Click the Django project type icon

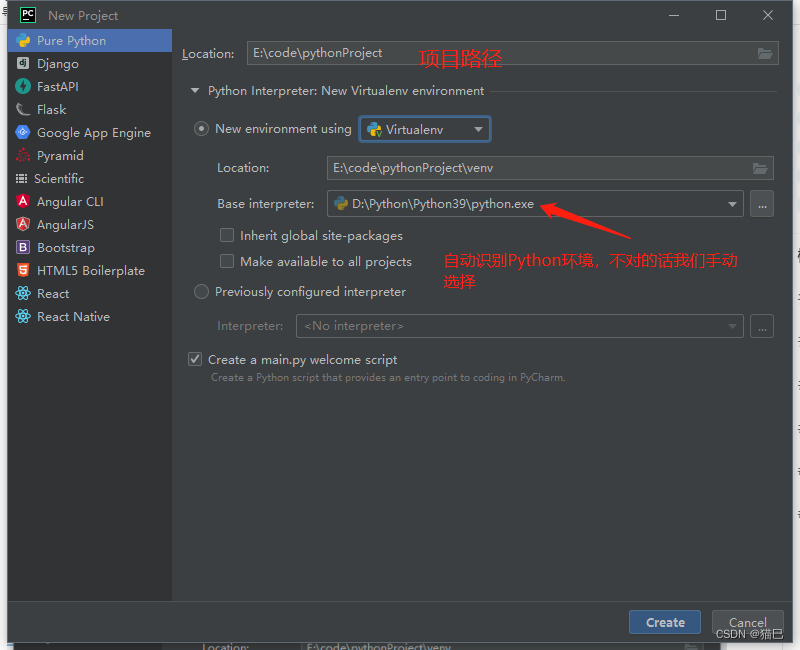pyautogui.click(x=23, y=63)
